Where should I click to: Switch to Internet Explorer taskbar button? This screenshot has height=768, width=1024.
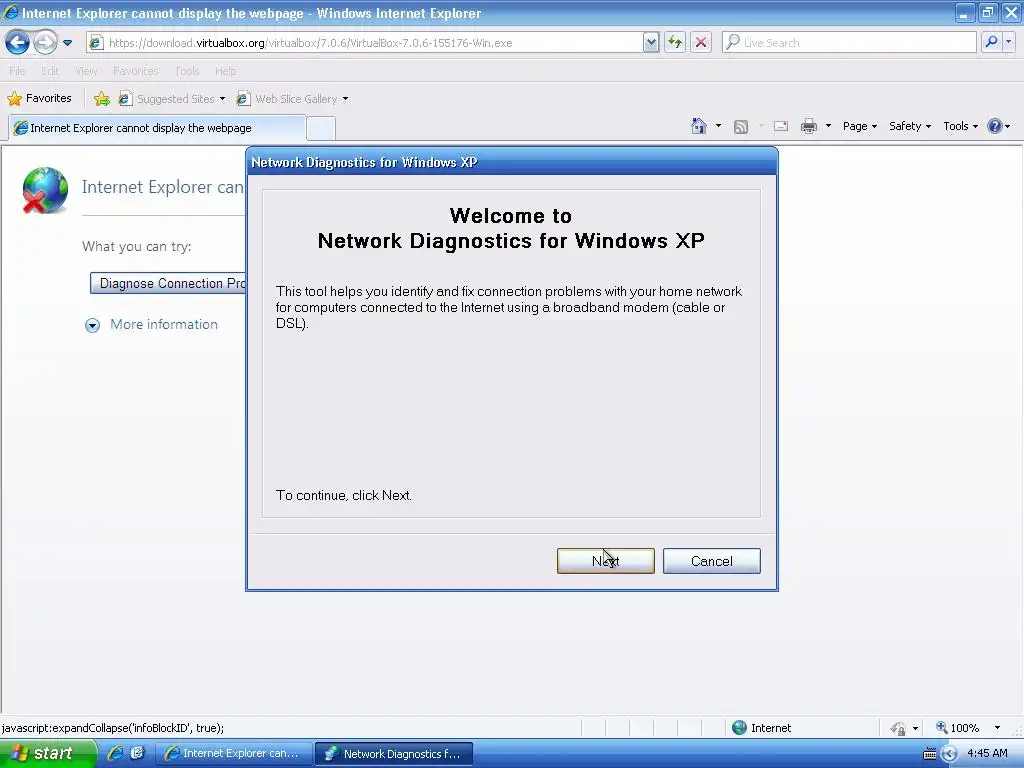click(x=232, y=754)
